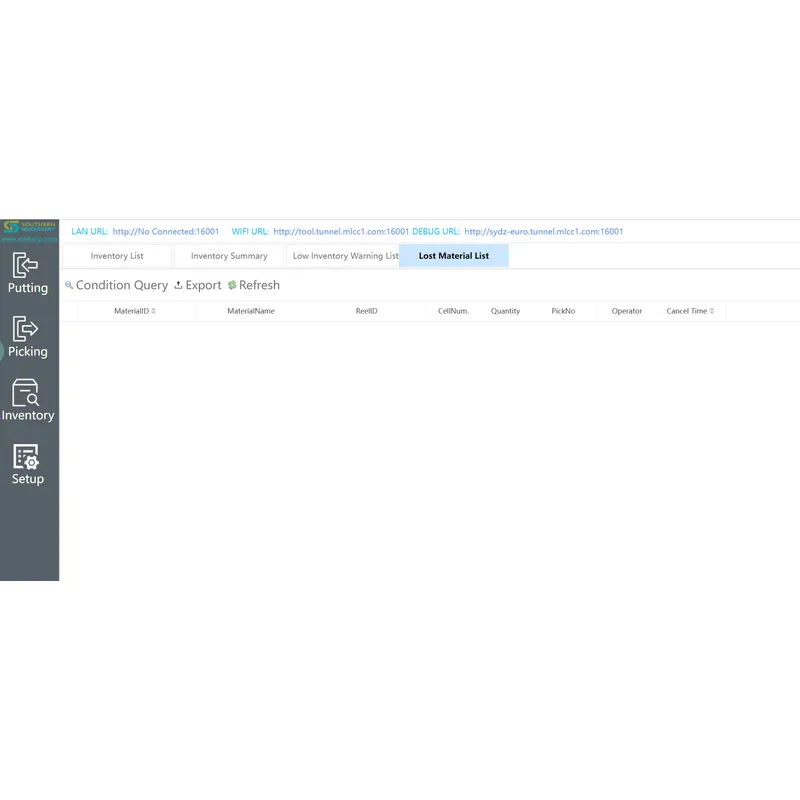Select the Lost Material List tab
The width and height of the screenshot is (800, 800).
click(x=454, y=256)
